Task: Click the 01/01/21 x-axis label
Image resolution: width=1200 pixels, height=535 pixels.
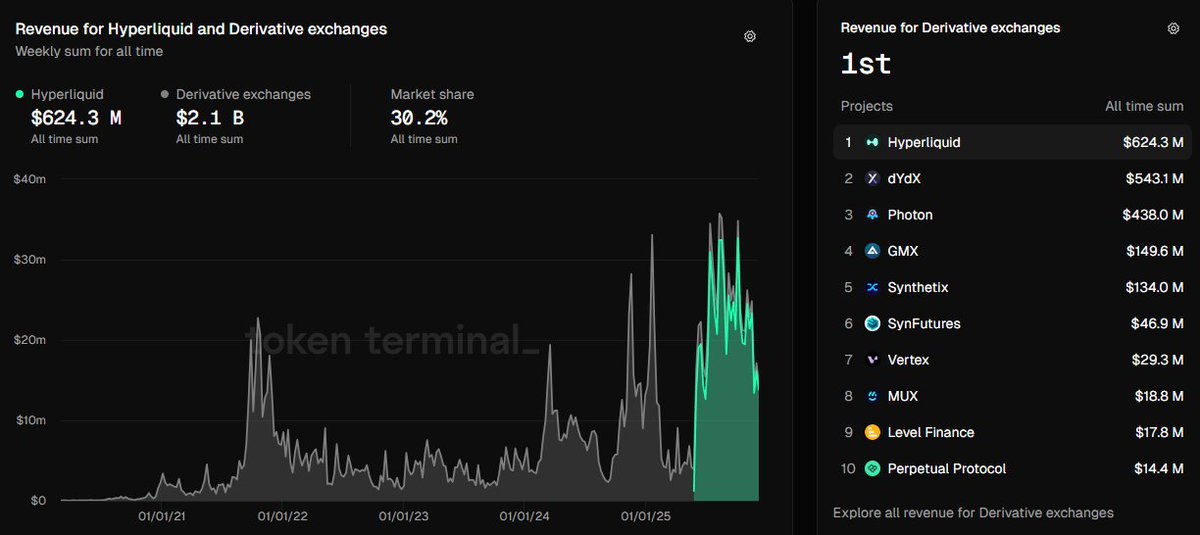Action: (160, 517)
